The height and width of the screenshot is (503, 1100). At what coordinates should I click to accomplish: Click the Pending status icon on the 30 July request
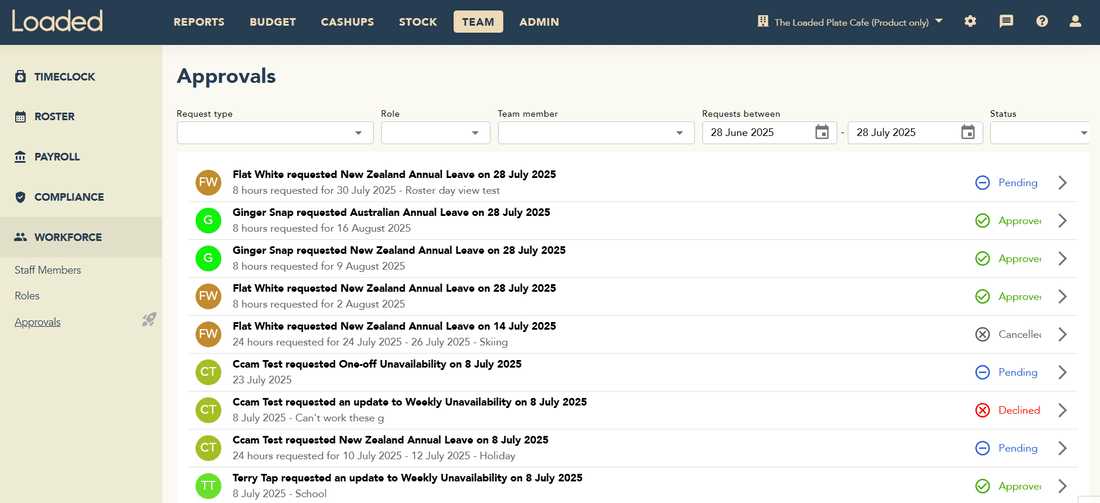(982, 183)
